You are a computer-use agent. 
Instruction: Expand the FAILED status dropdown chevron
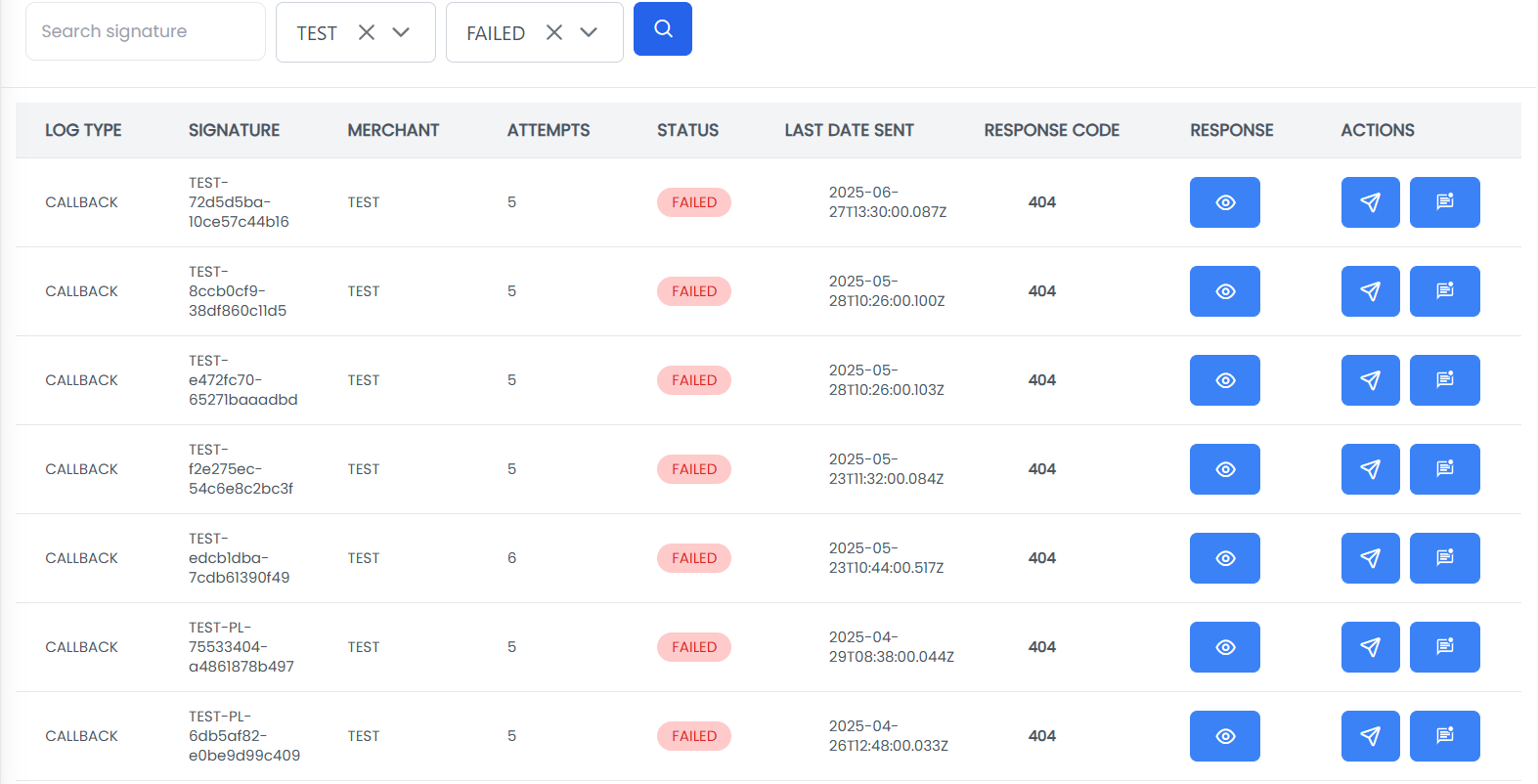click(x=589, y=32)
